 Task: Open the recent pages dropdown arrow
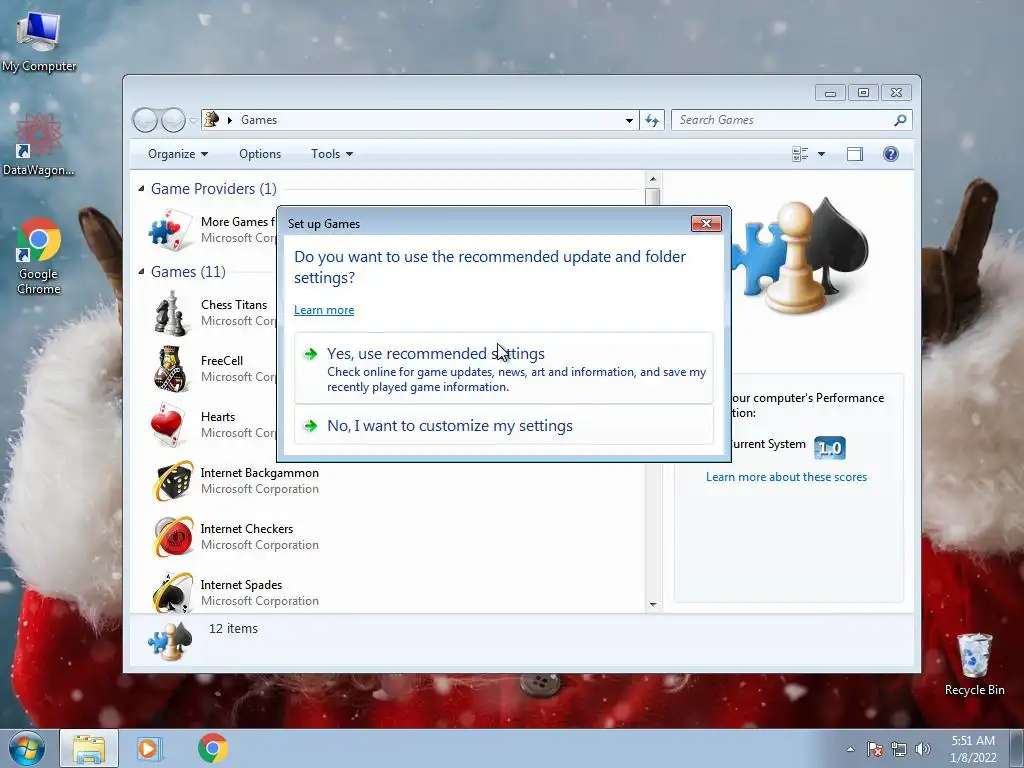pyautogui.click(x=193, y=120)
